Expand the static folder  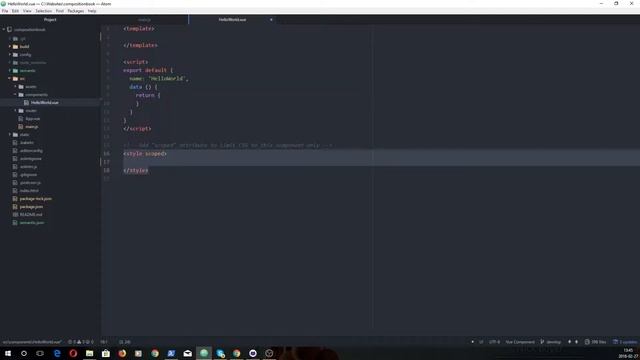[x=10, y=135]
